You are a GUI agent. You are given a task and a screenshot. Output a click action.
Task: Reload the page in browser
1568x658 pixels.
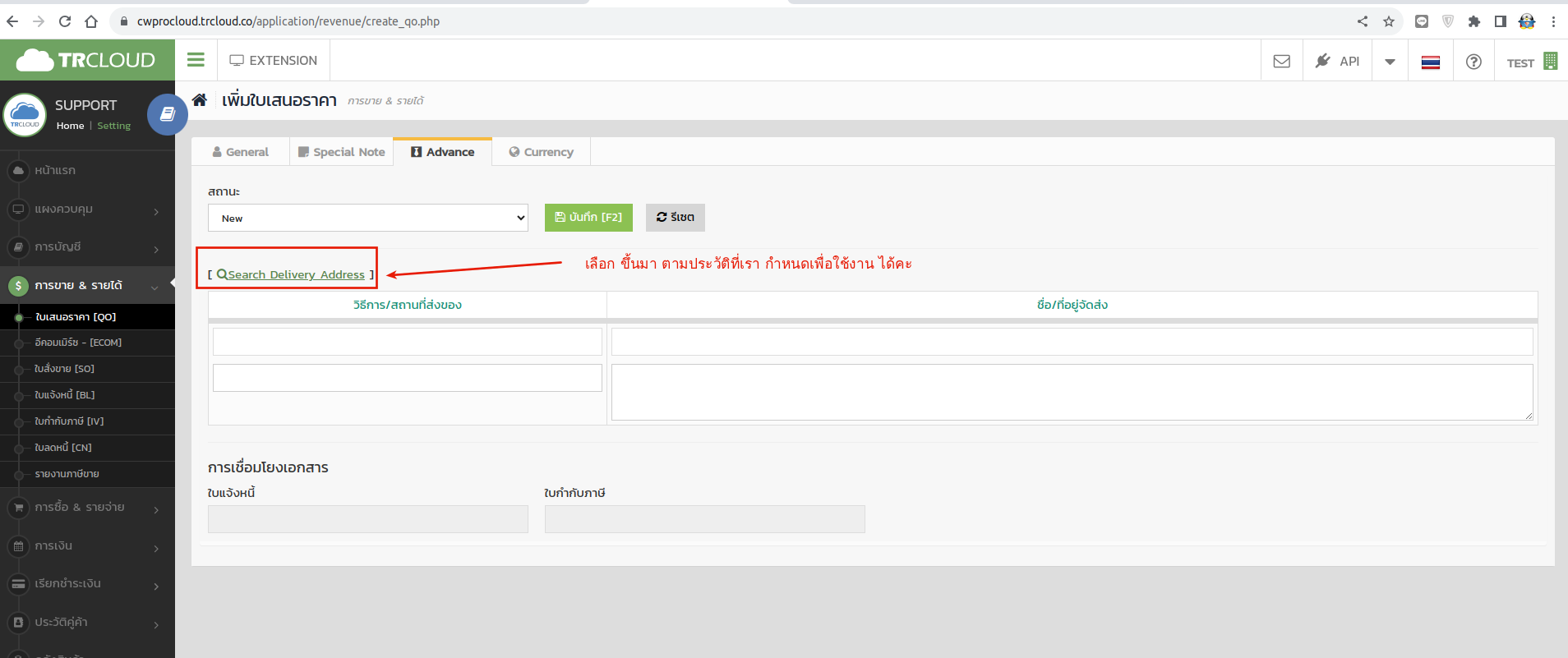click(x=65, y=21)
